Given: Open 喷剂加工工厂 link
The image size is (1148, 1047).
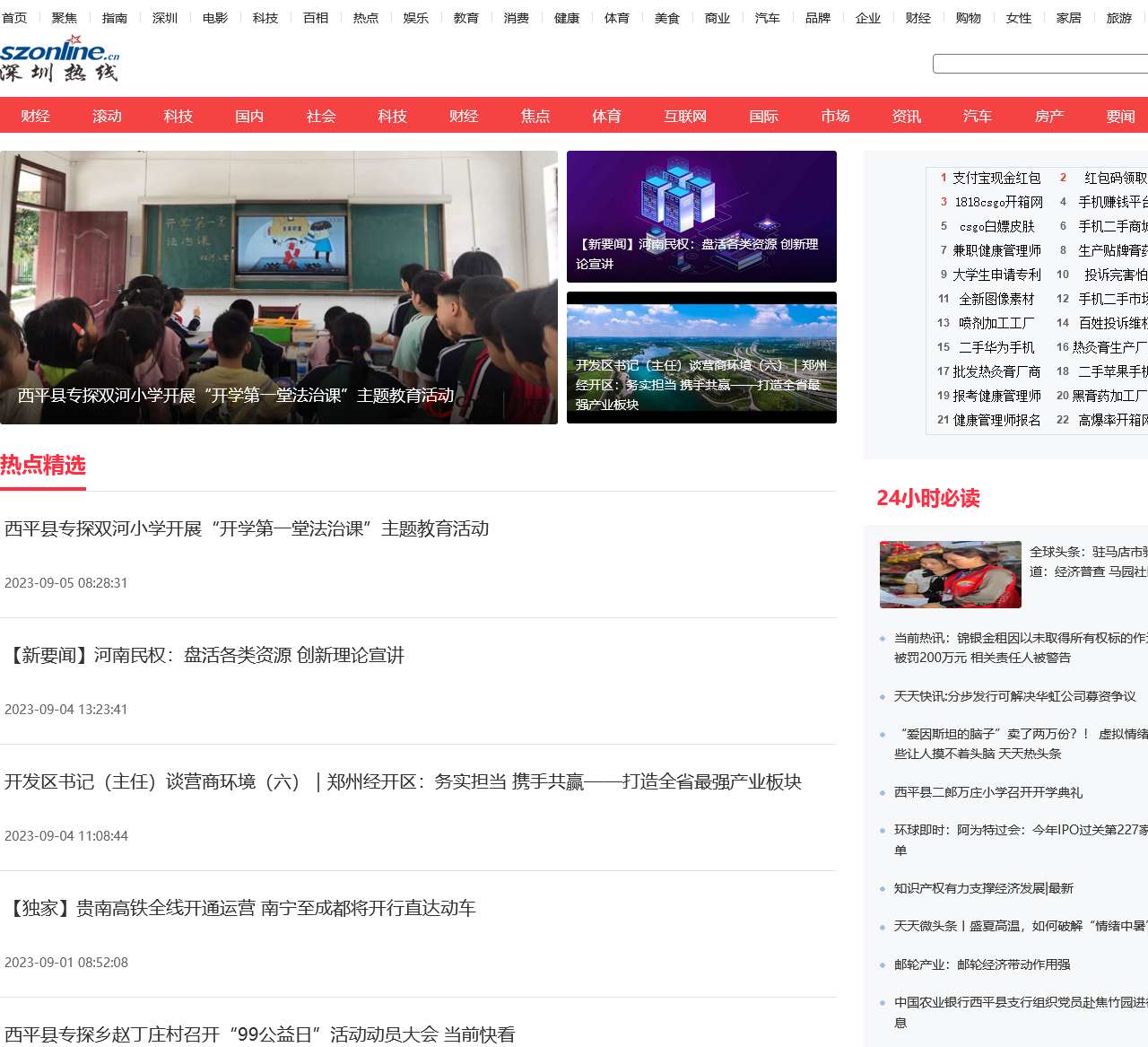Looking at the screenshot, I should (996, 323).
